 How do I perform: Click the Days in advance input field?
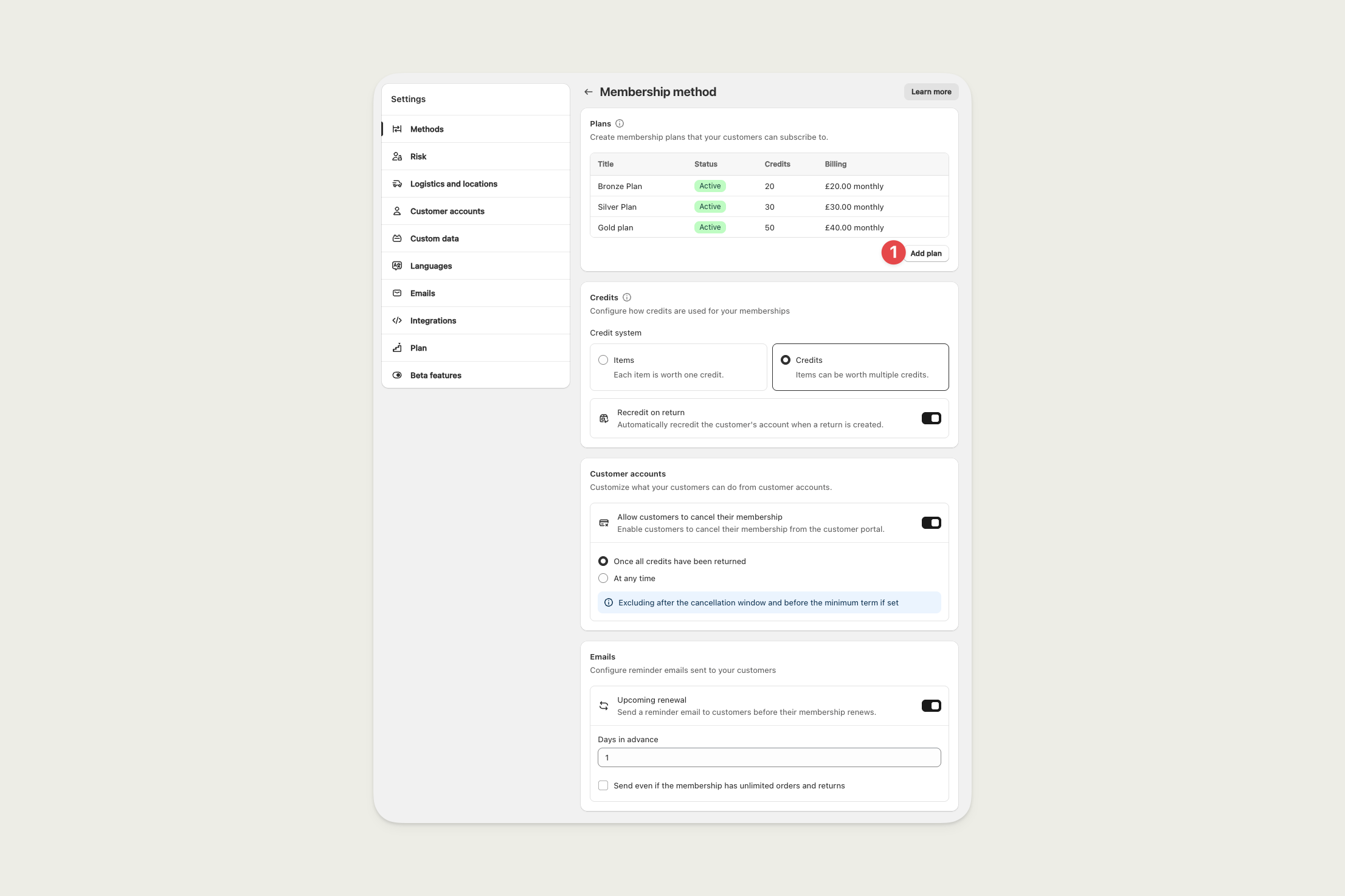[x=769, y=757]
